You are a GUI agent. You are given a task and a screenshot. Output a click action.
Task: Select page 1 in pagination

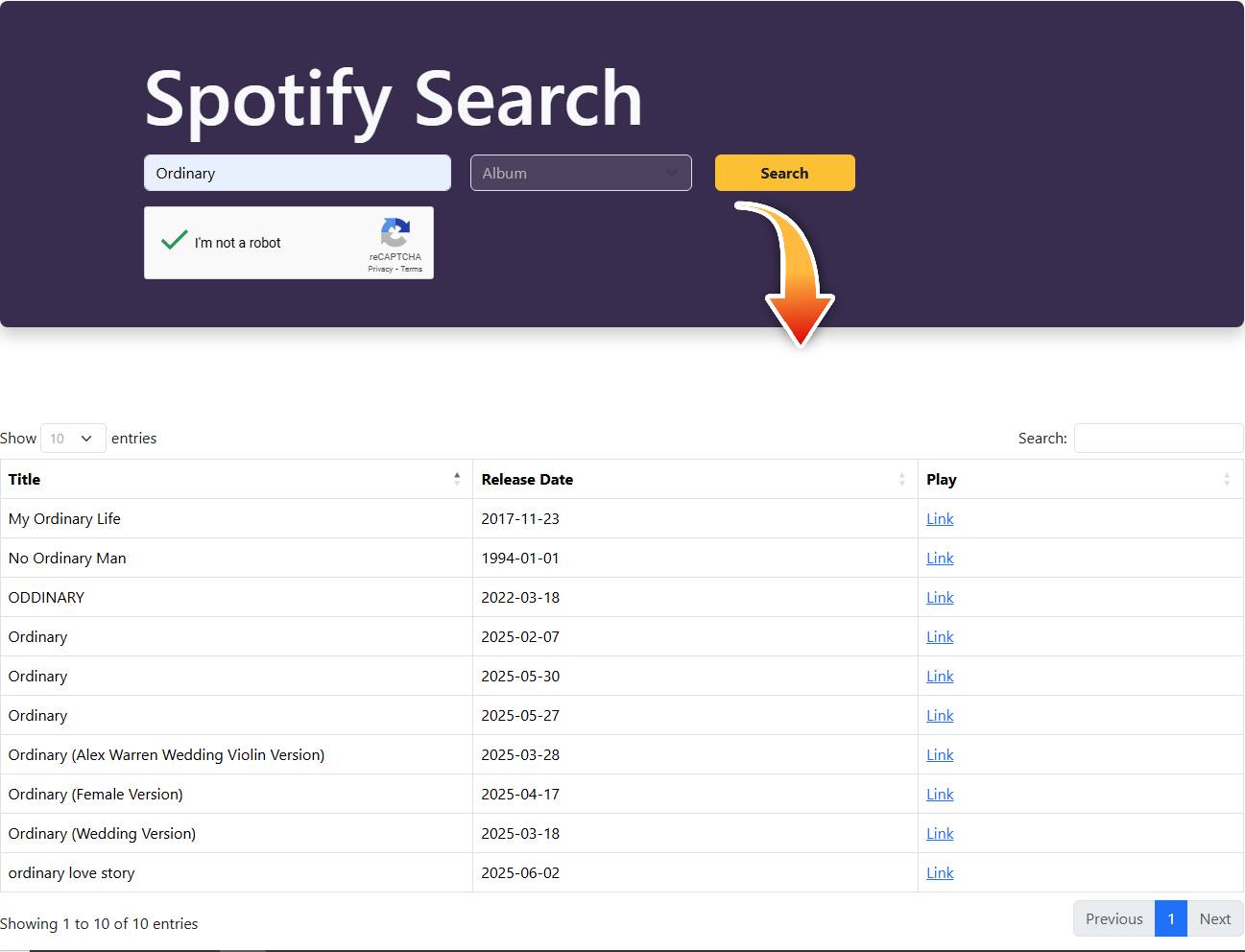[x=1171, y=918]
